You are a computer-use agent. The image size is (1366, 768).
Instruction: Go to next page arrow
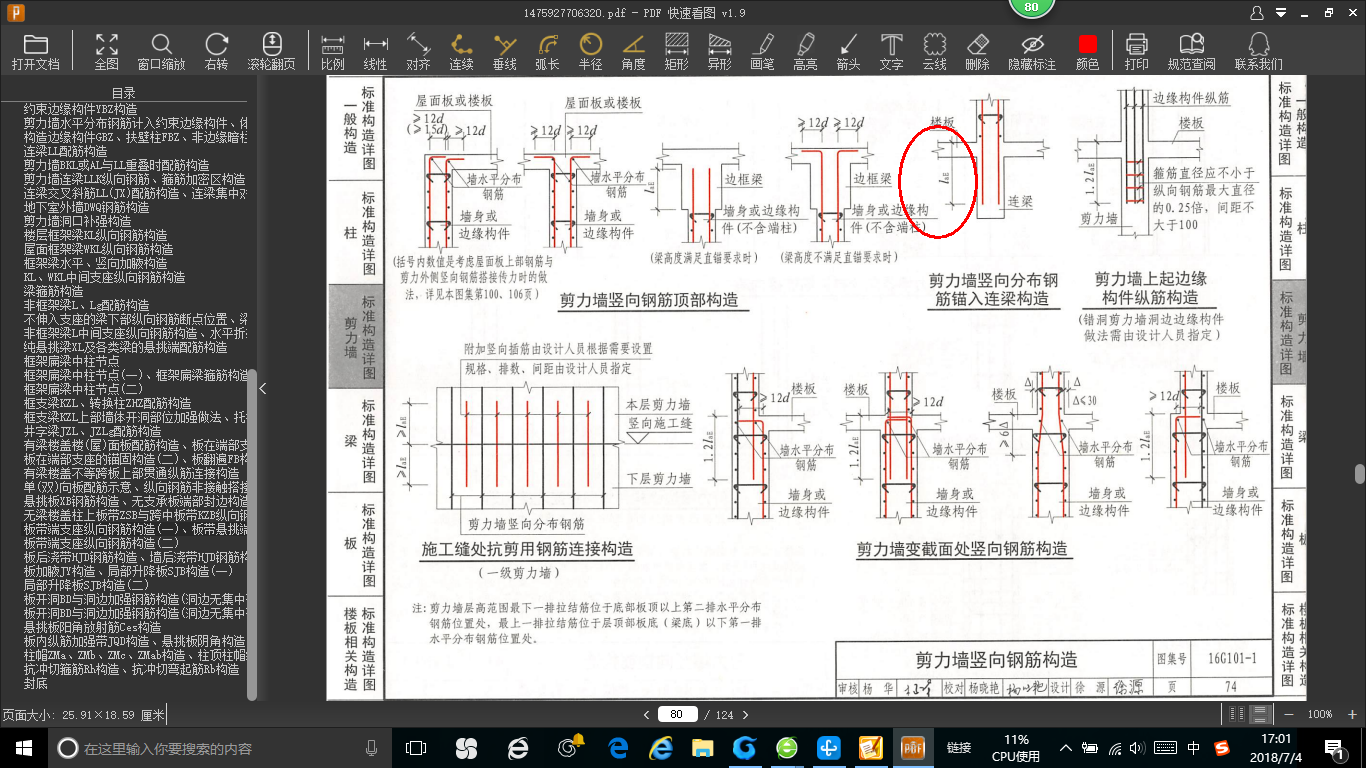tap(744, 714)
